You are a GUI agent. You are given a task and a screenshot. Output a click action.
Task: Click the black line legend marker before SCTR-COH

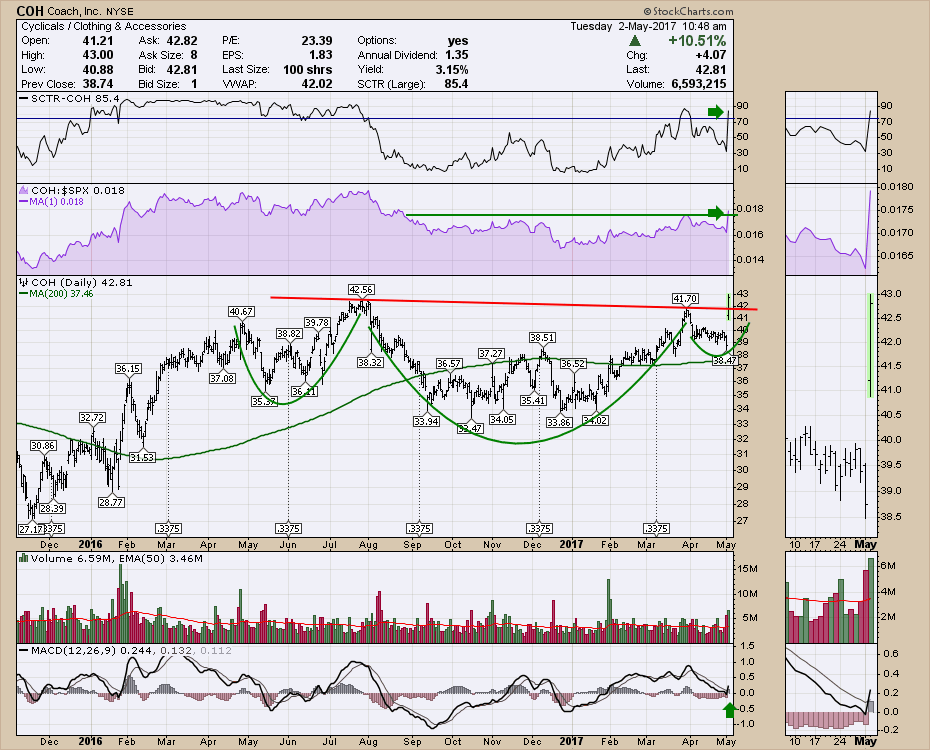coord(24,98)
